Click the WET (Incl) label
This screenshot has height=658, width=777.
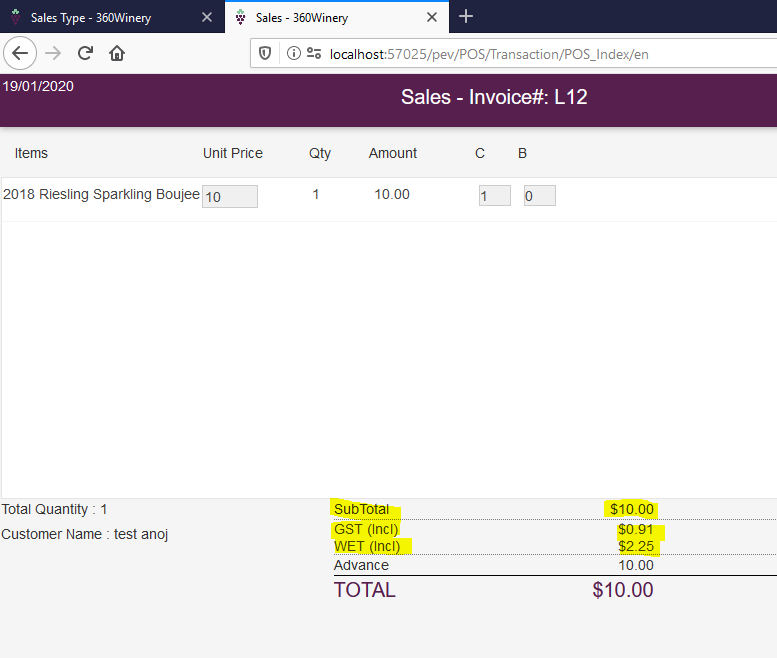pos(367,546)
